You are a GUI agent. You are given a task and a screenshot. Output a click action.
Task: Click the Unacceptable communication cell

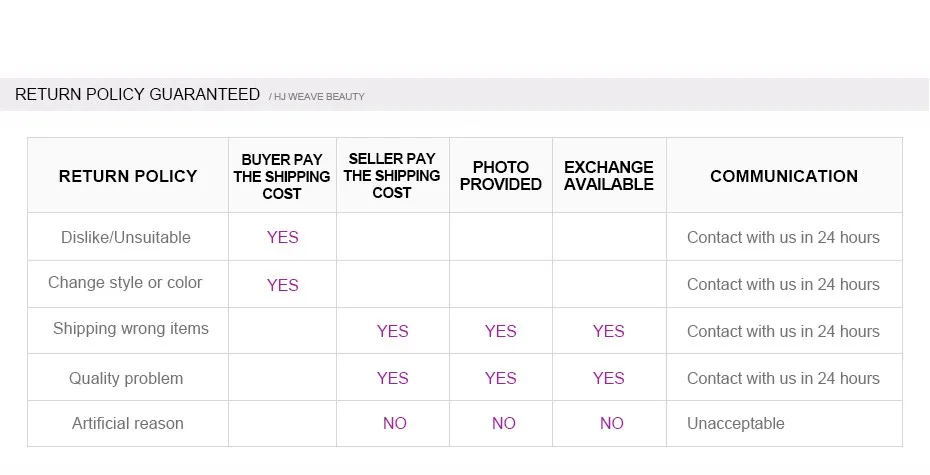pyautogui.click(x=736, y=424)
